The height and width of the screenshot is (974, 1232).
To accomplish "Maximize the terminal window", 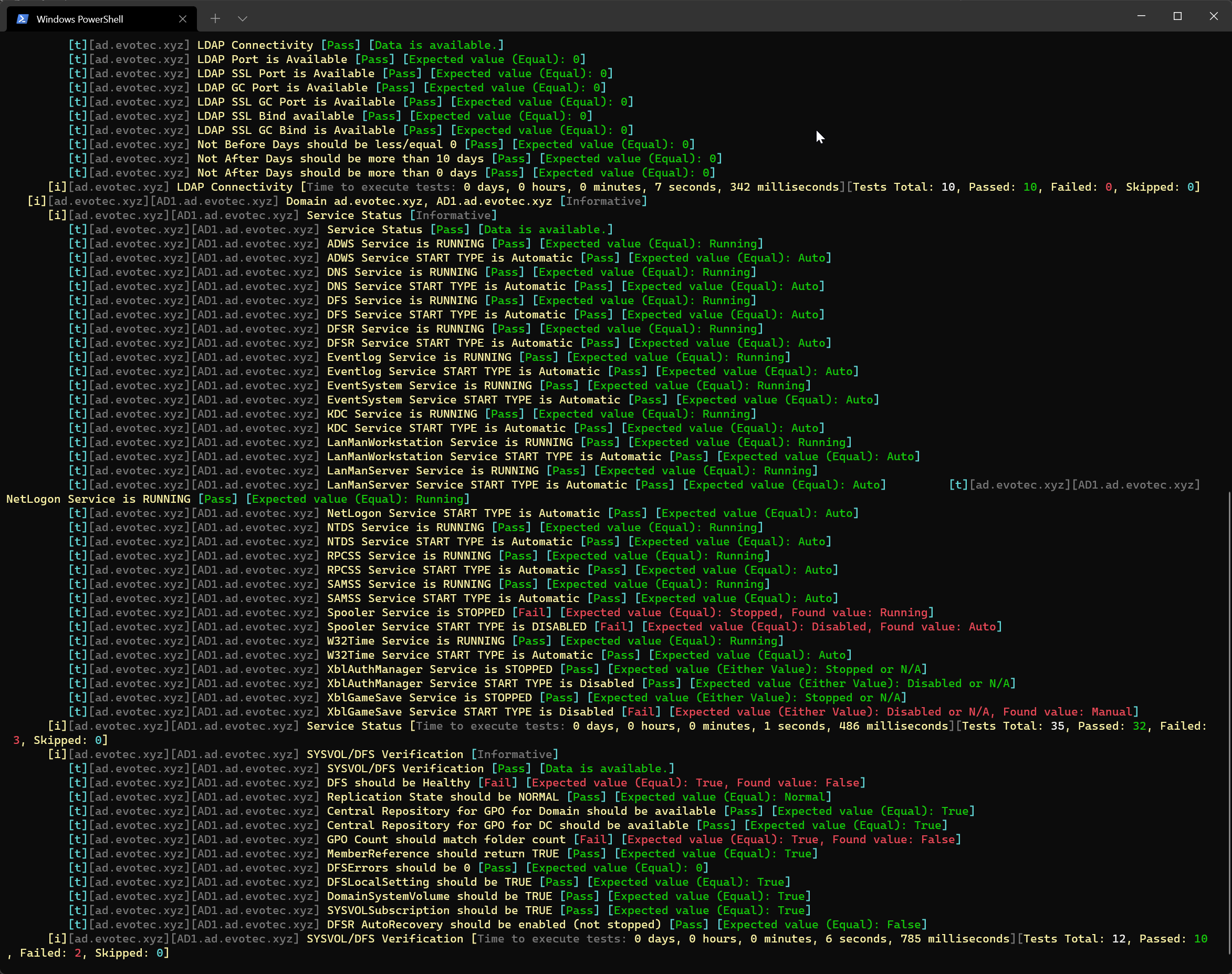I will [1177, 16].
